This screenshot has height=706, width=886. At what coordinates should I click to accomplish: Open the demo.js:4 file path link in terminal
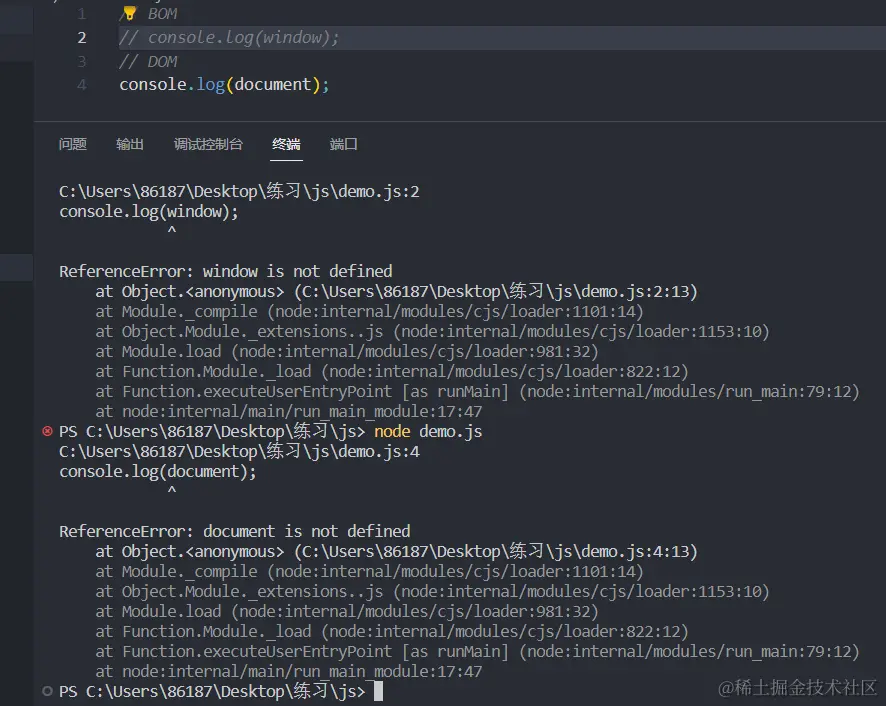point(239,451)
